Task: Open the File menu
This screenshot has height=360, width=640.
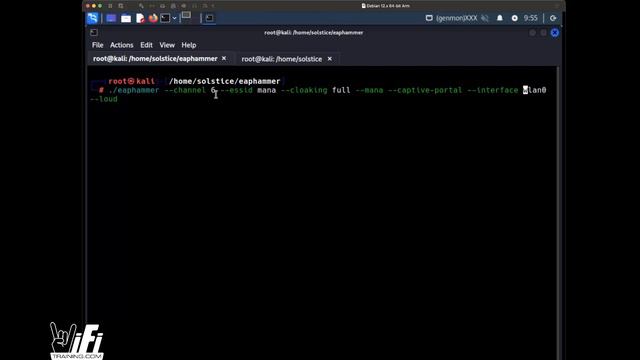Action: [98, 45]
